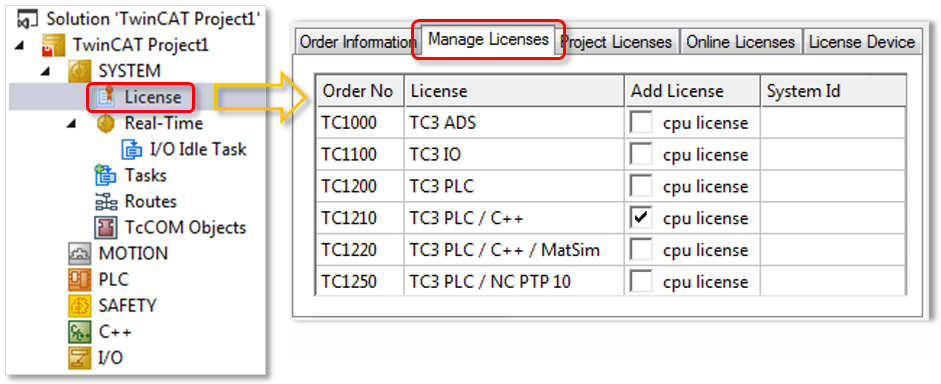Uncheck the TC1210 TC3 PLC / C++ license
The image size is (941, 384).
641,218
